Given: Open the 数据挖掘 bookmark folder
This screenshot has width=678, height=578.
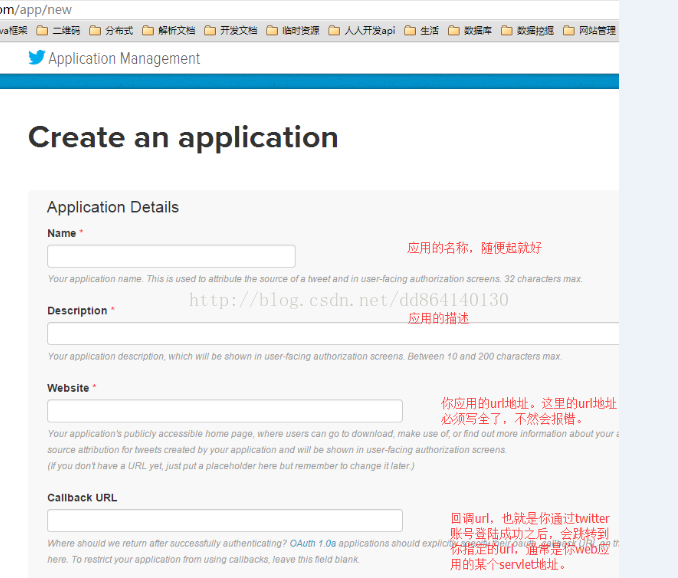Looking at the screenshot, I should point(528,31).
